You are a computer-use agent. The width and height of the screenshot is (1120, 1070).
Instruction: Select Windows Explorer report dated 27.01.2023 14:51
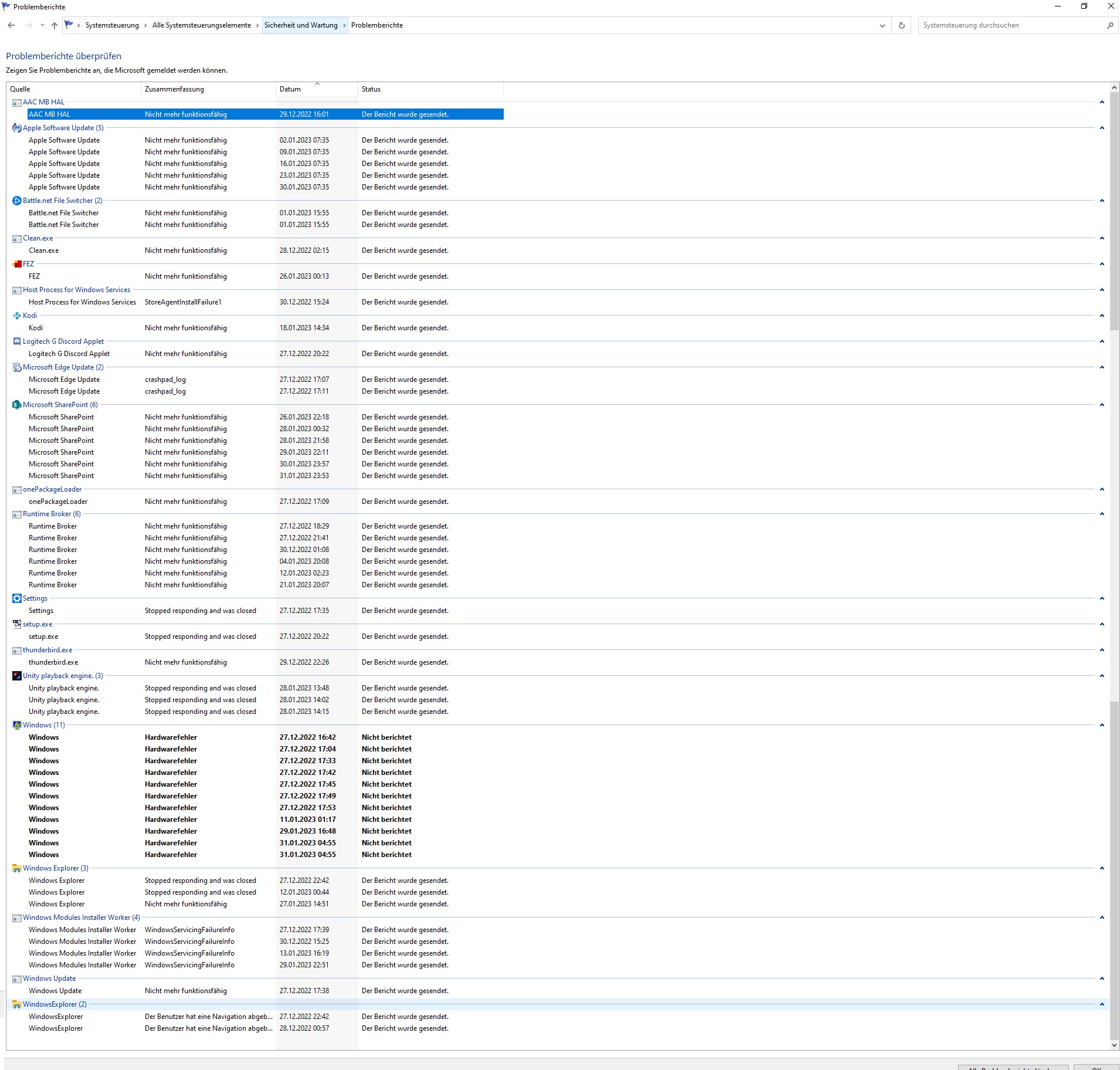[x=266, y=904]
